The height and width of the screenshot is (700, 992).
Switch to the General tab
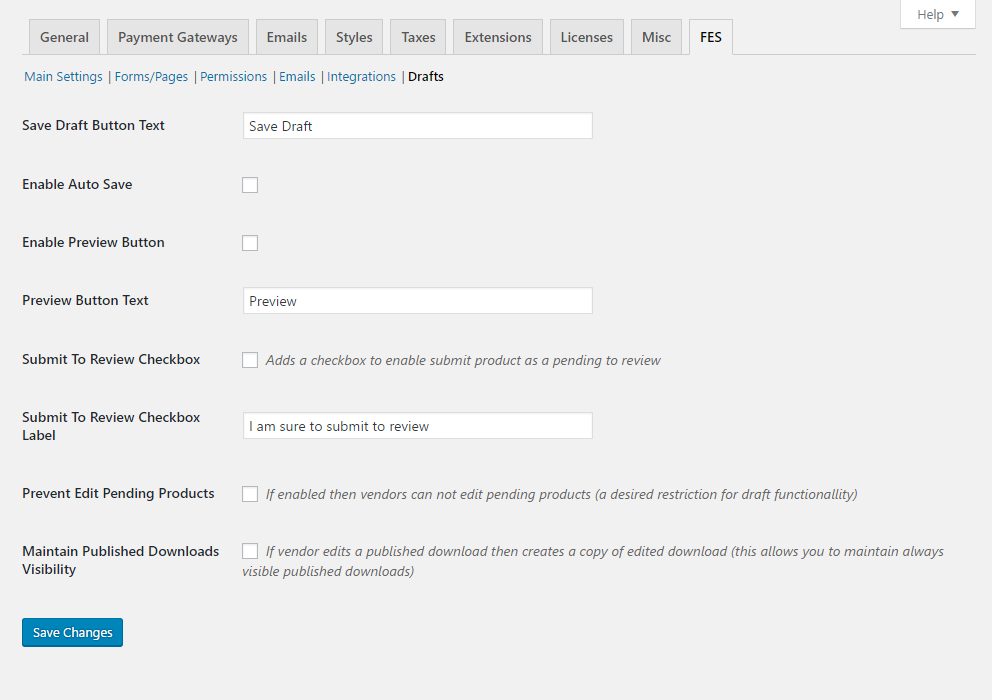point(64,37)
